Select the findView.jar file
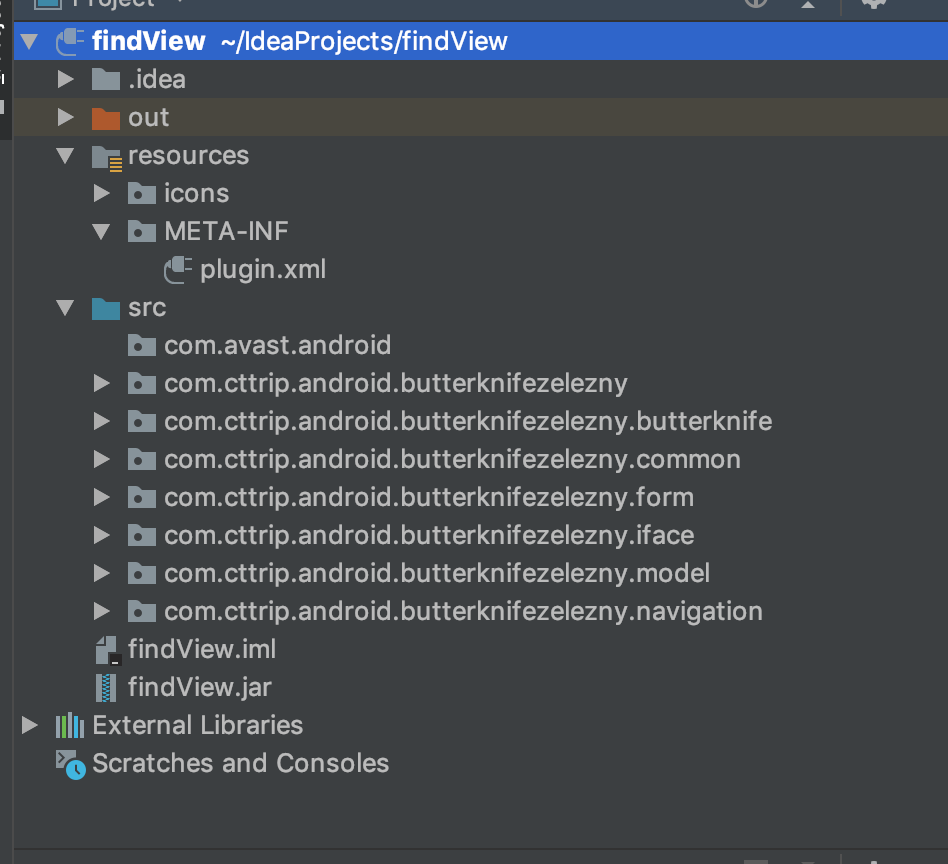Viewport: 948px width, 864px height. tap(200, 687)
